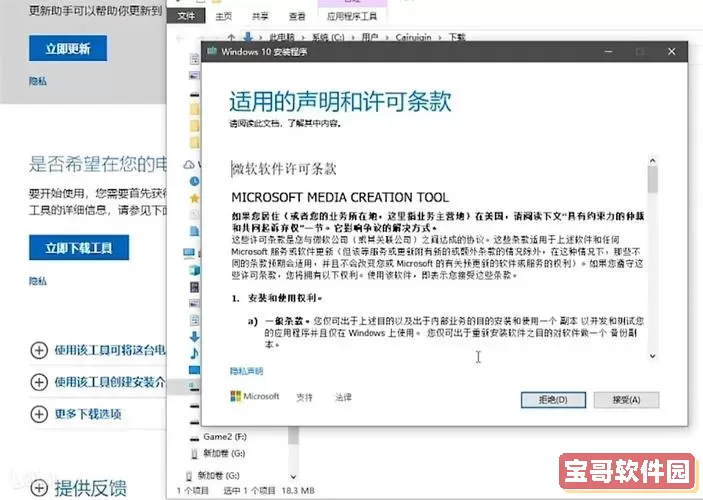
Task: Click the 接受(A) button
Action: [626, 400]
